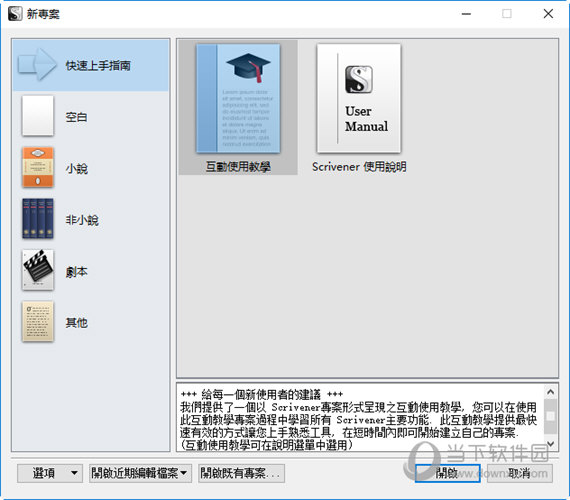Pick the 其他 document icon
Image resolution: width=570 pixels, height=500 pixels.
click(x=38, y=321)
